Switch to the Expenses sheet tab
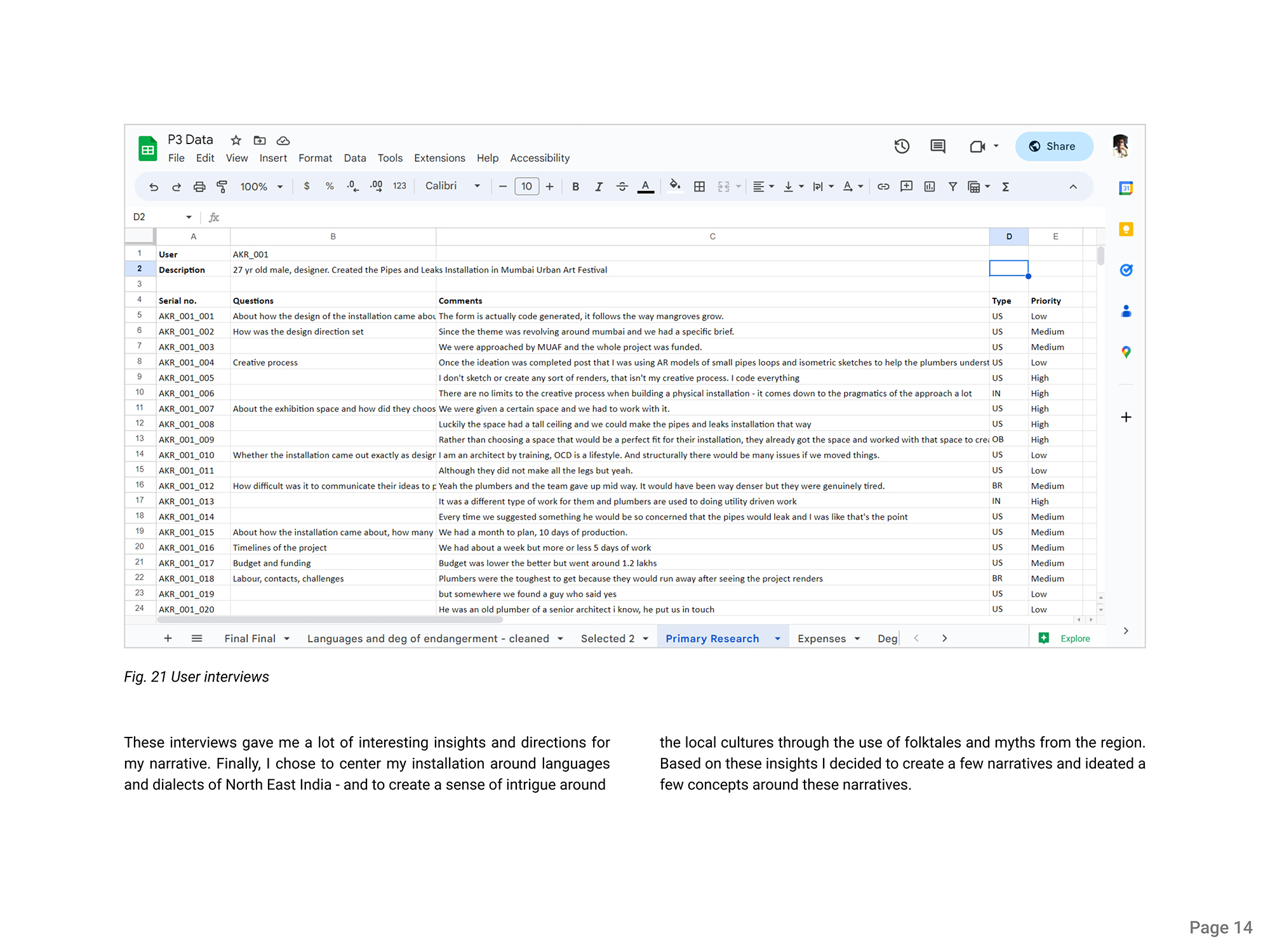The image size is (1270, 952). coord(821,638)
